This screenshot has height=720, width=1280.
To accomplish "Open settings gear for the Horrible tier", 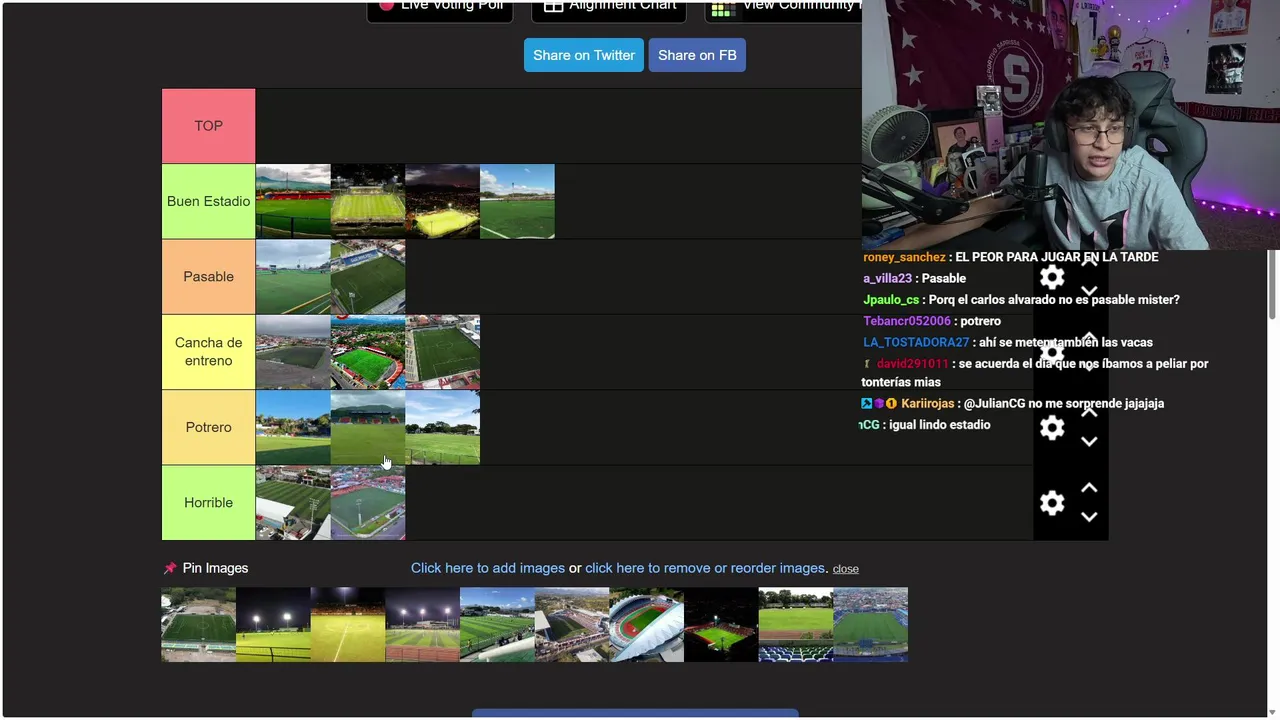I will (x=1052, y=503).
